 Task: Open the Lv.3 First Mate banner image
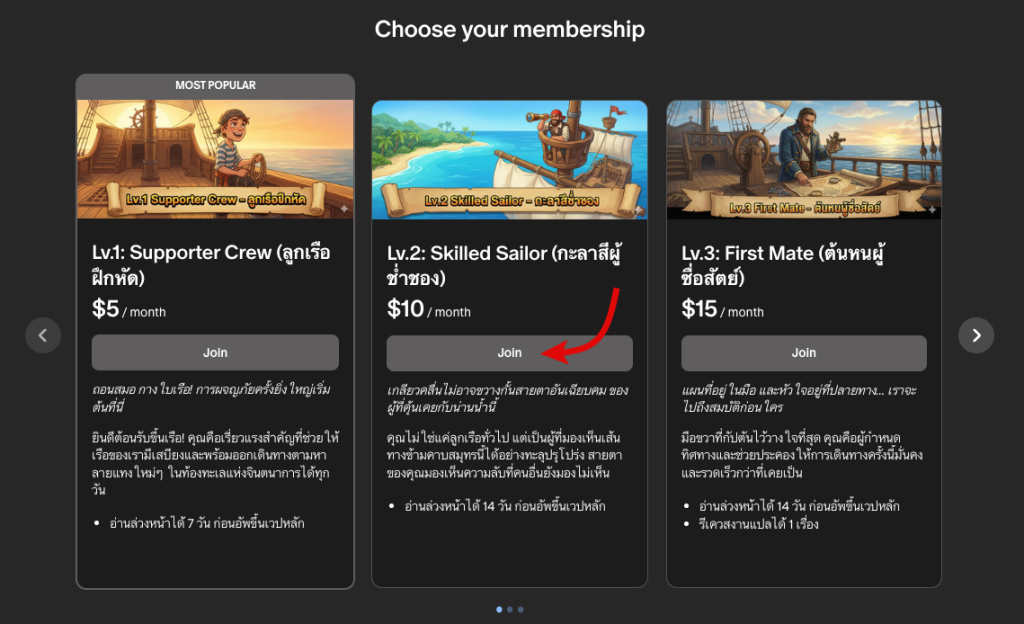click(x=804, y=159)
